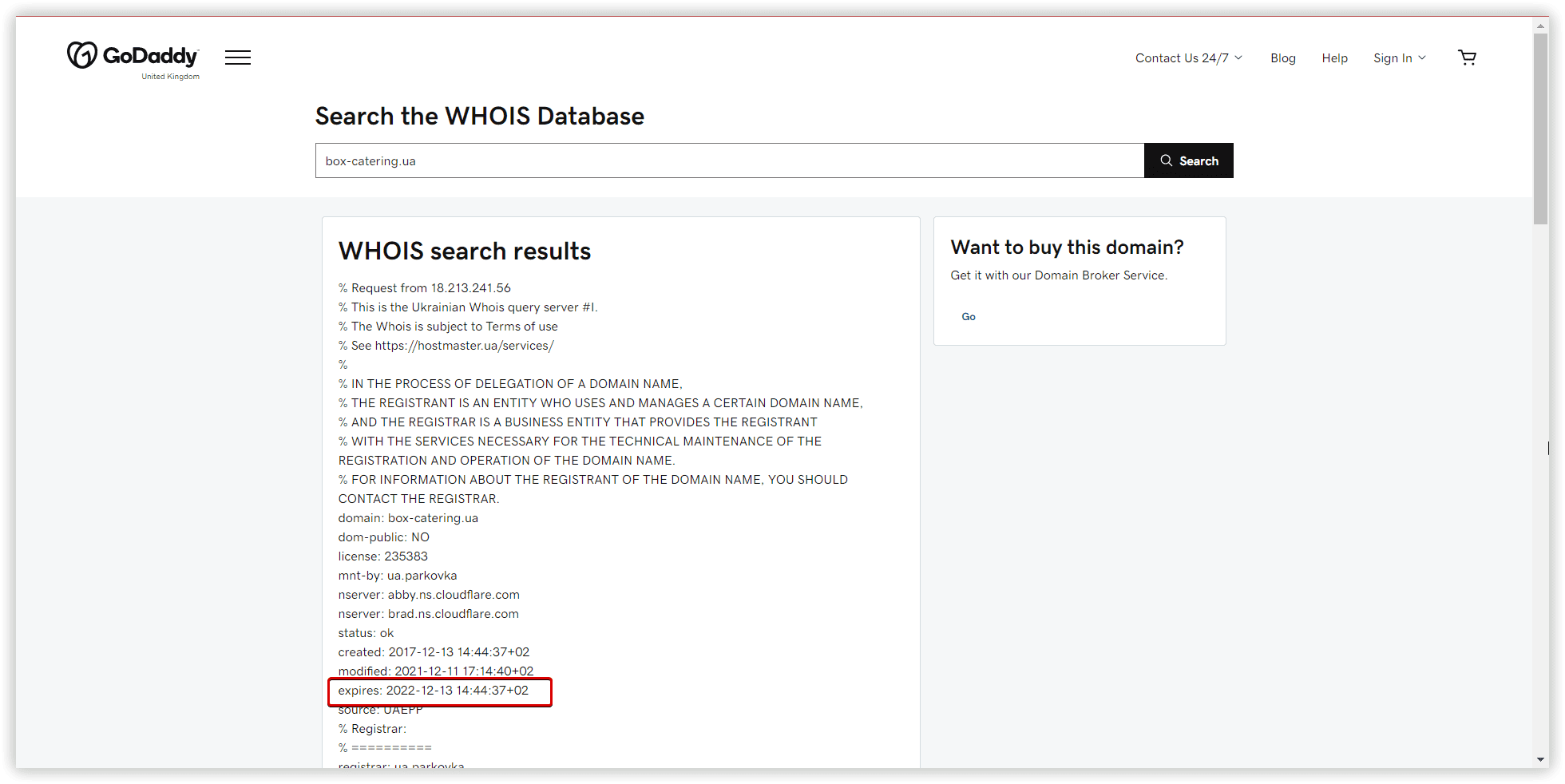Viewport: 1565px width, 784px height.
Task: Click the 'expires: 2022-12-13' line
Action: pyautogui.click(x=434, y=691)
